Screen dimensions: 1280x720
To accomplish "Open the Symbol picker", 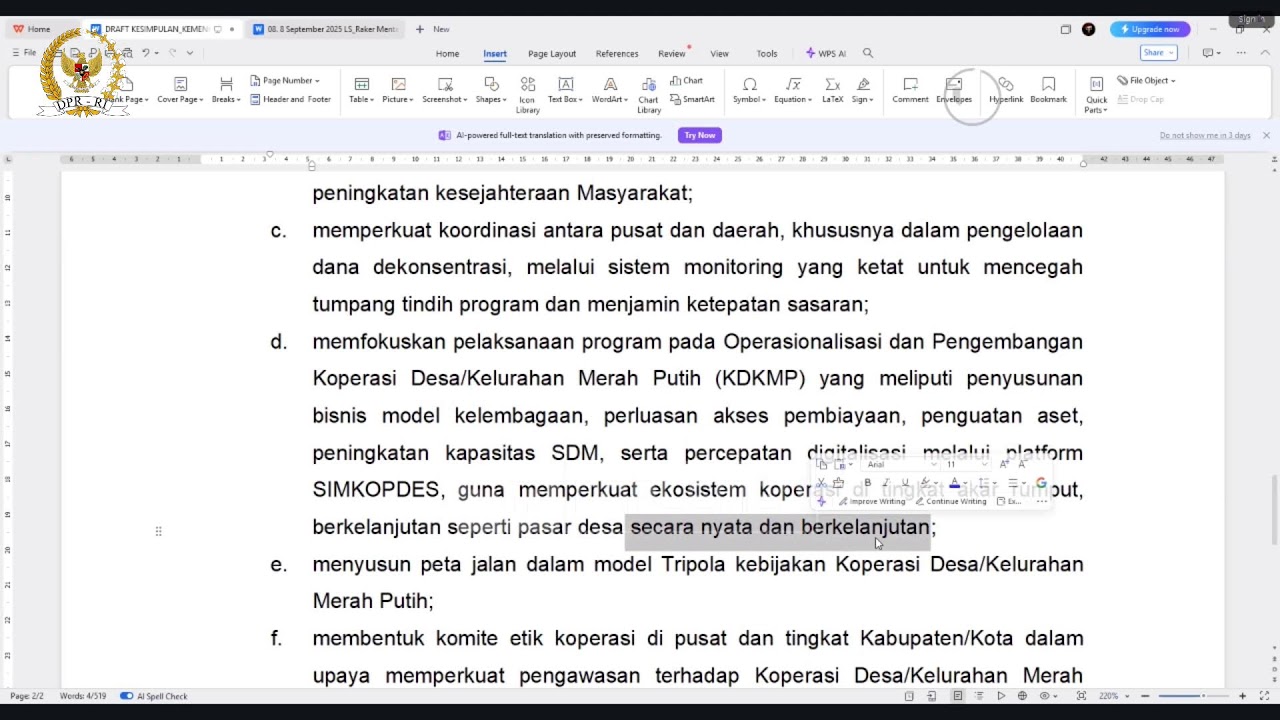I will (749, 90).
